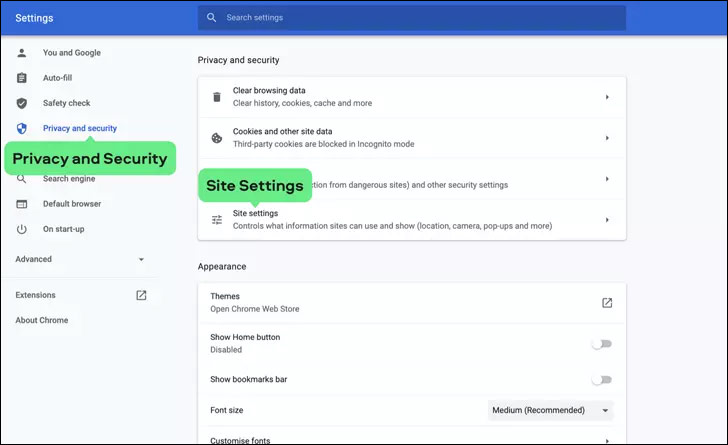Open About Chrome in the sidebar

pyautogui.click(x=42, y=320)
